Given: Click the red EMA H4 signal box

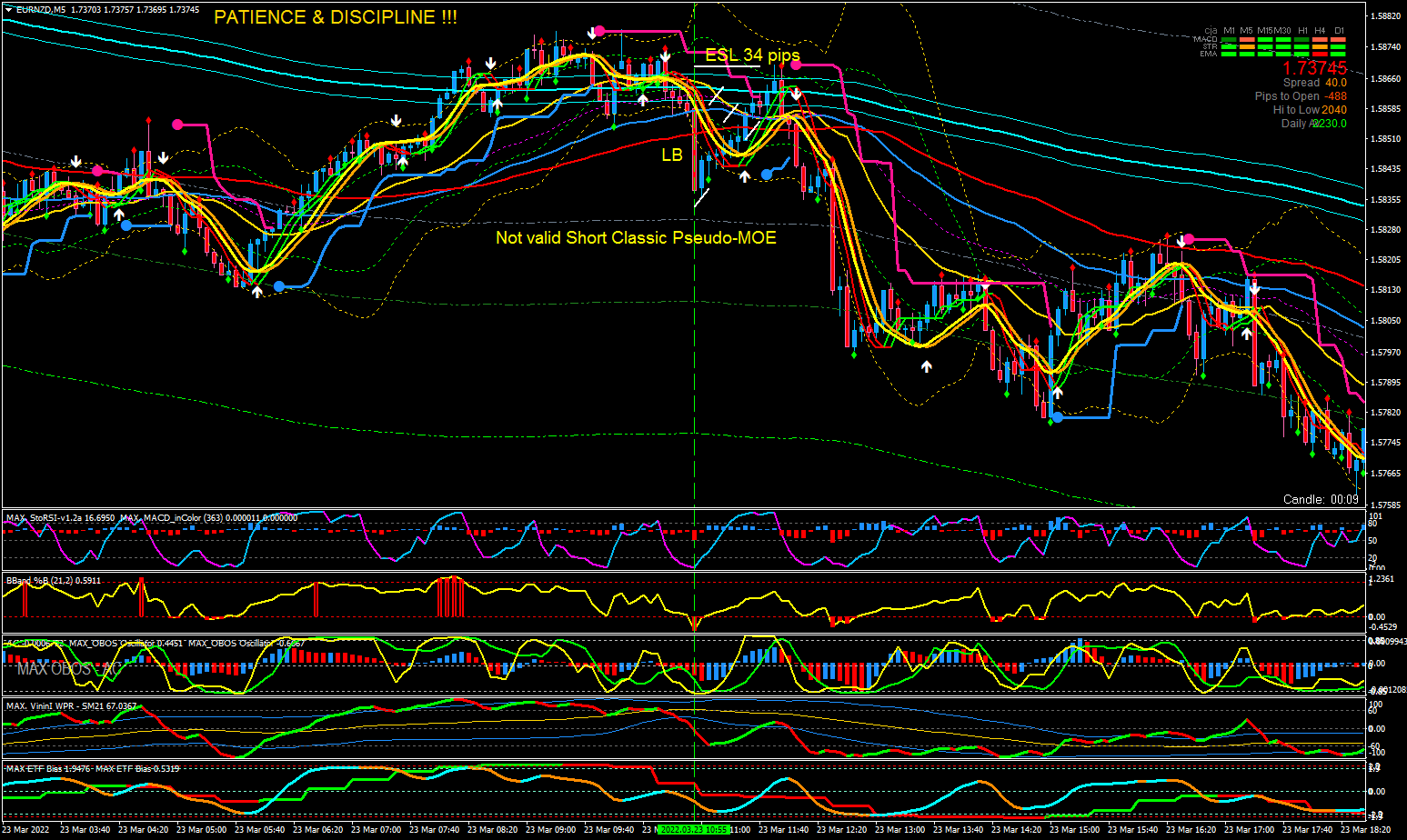Looking at the screenshot, I should tap(1320, 55).
